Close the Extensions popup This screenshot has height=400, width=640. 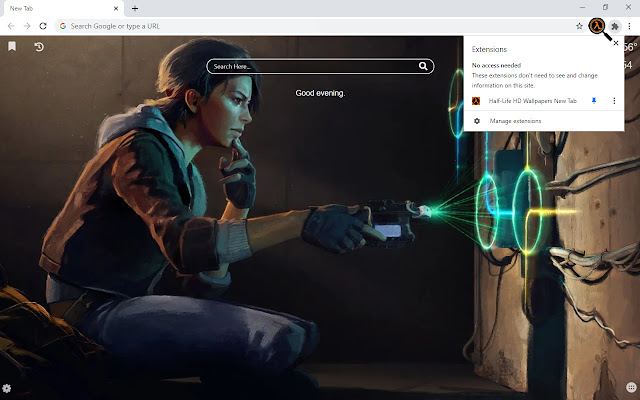616,43
